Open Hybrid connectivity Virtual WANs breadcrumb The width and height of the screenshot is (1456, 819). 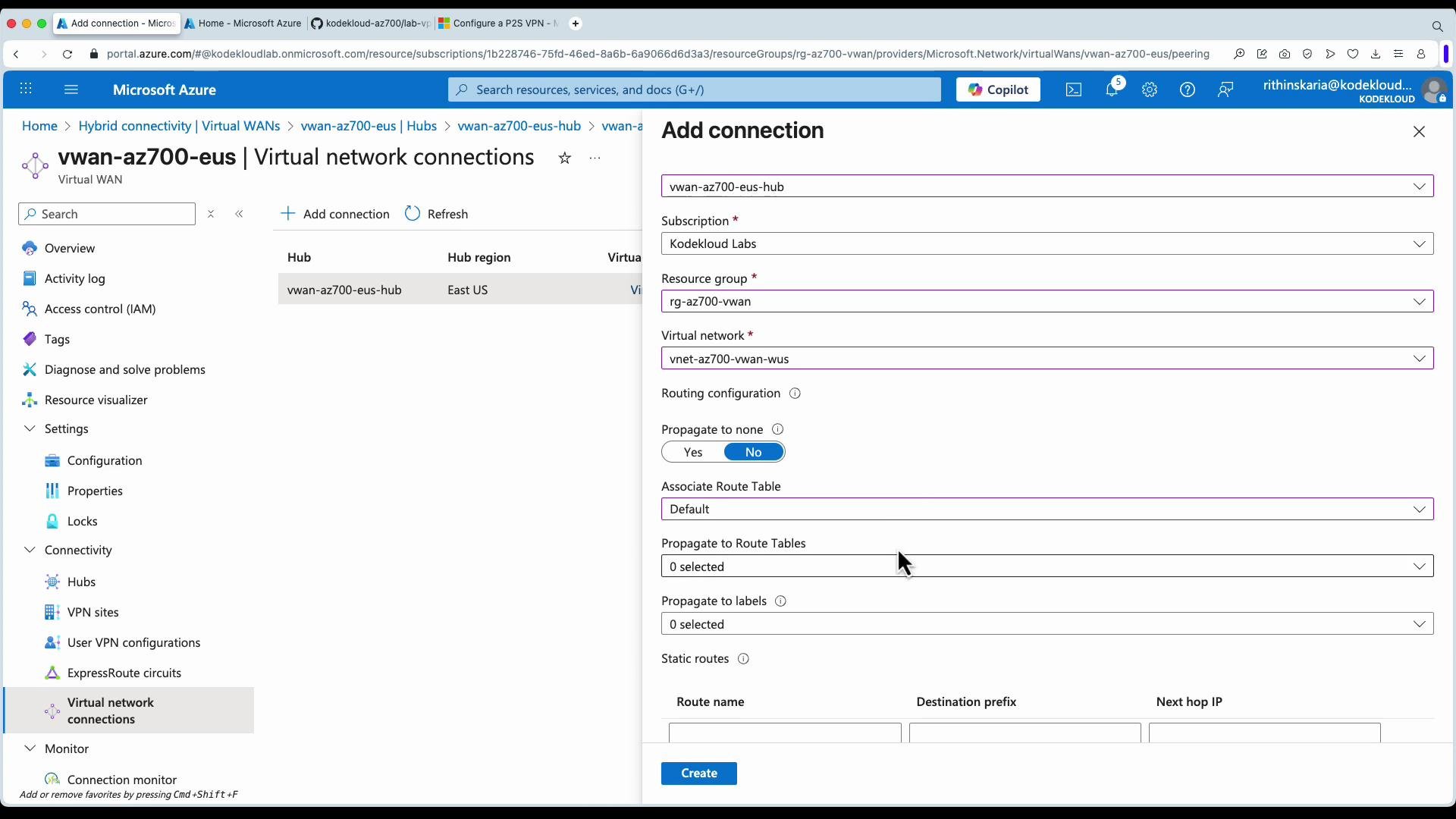click(179, 126)
